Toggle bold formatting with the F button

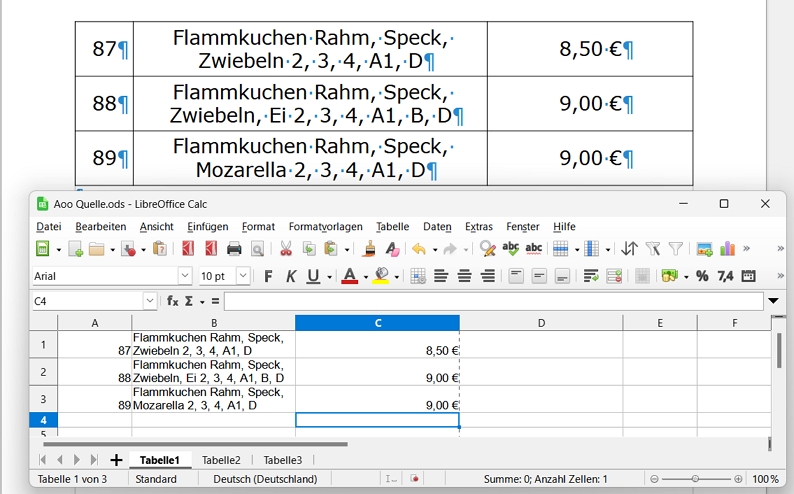pos(268,276)
